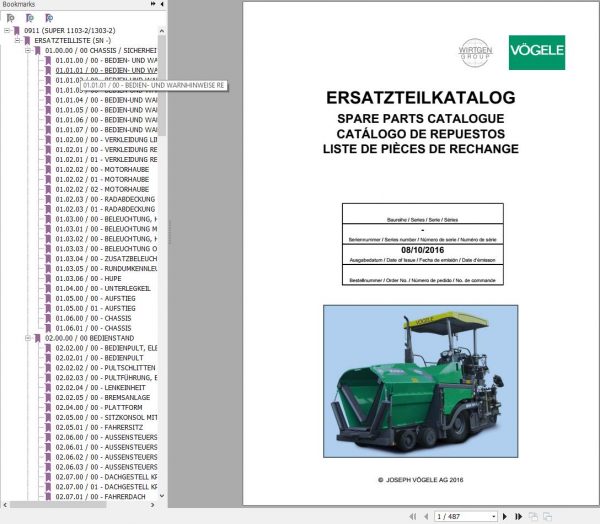Select bookmark ERSATZTEILLISTE (SN -)
This screenshot has height=524, width=600.
[x=73, y=40]
